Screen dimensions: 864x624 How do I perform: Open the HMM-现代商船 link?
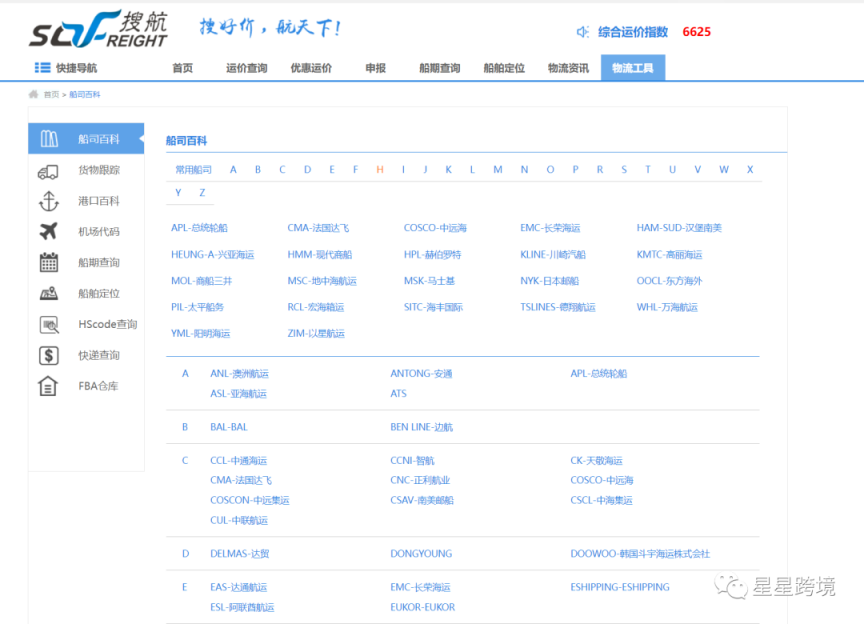[x=320, y=254]
